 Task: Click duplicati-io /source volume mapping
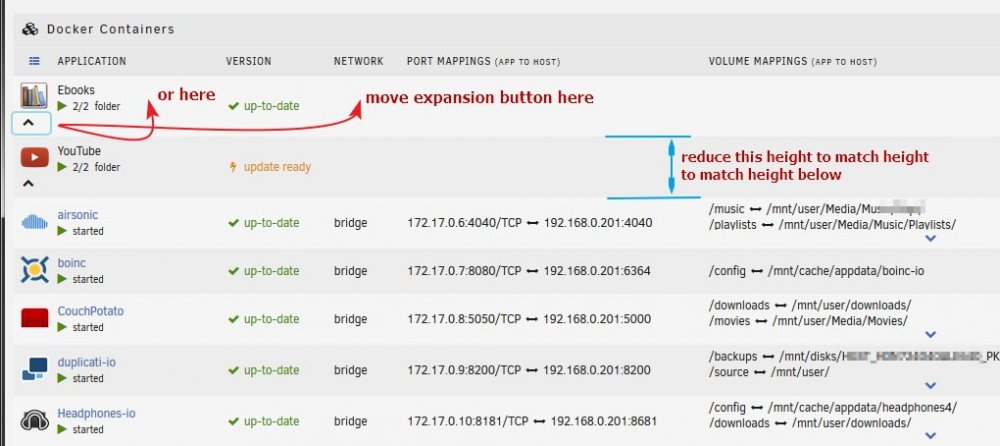(x=769, y=372)
